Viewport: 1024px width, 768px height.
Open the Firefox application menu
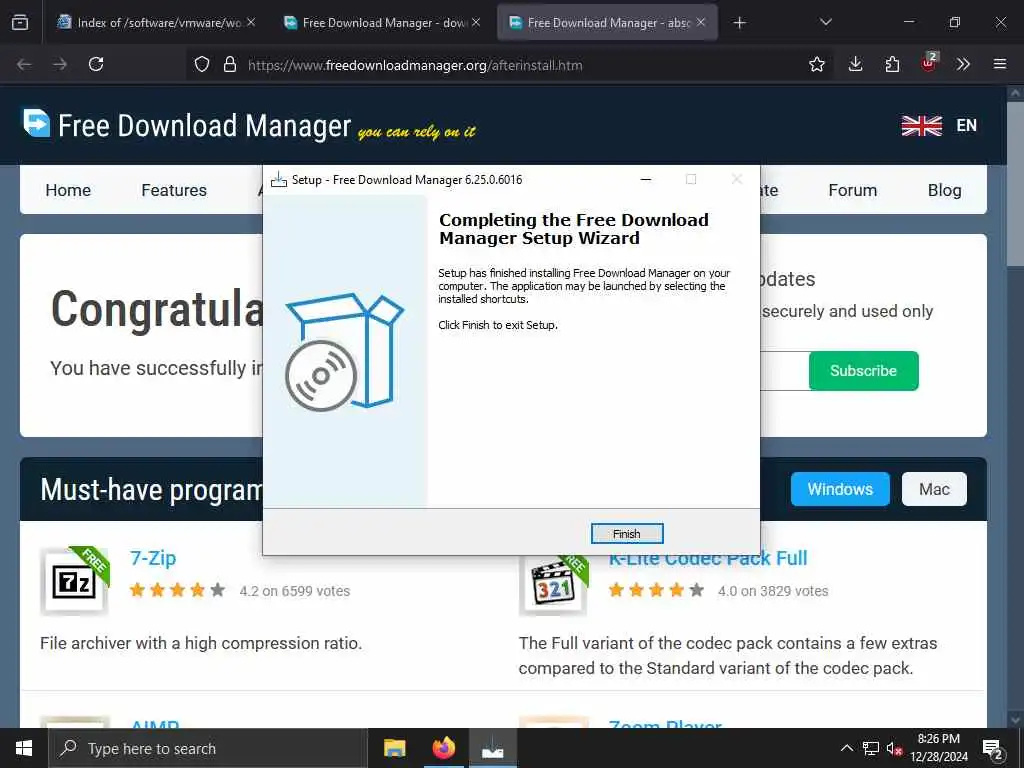coord(1000,64)
